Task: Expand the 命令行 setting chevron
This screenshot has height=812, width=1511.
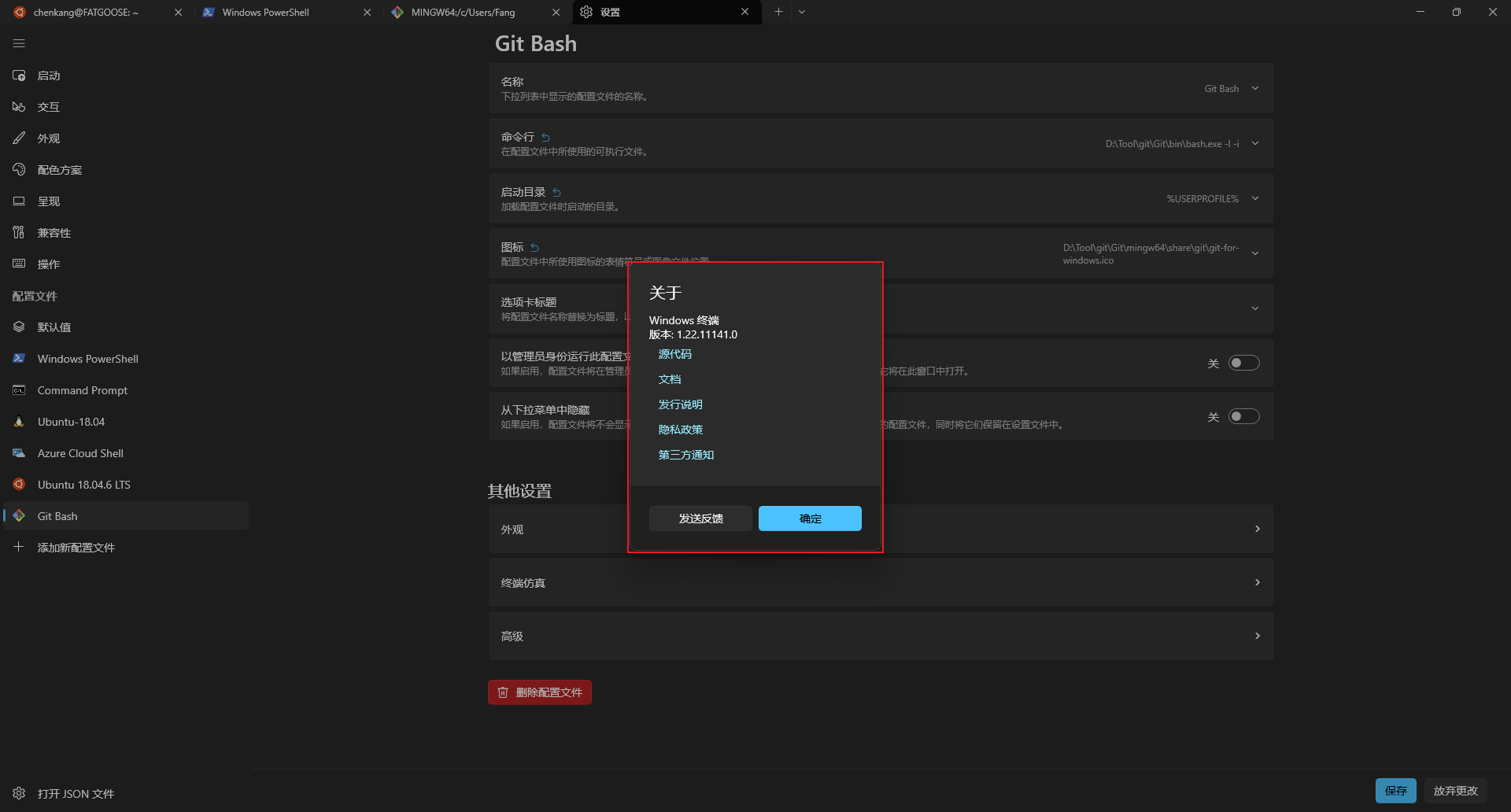Action: 1255,143
